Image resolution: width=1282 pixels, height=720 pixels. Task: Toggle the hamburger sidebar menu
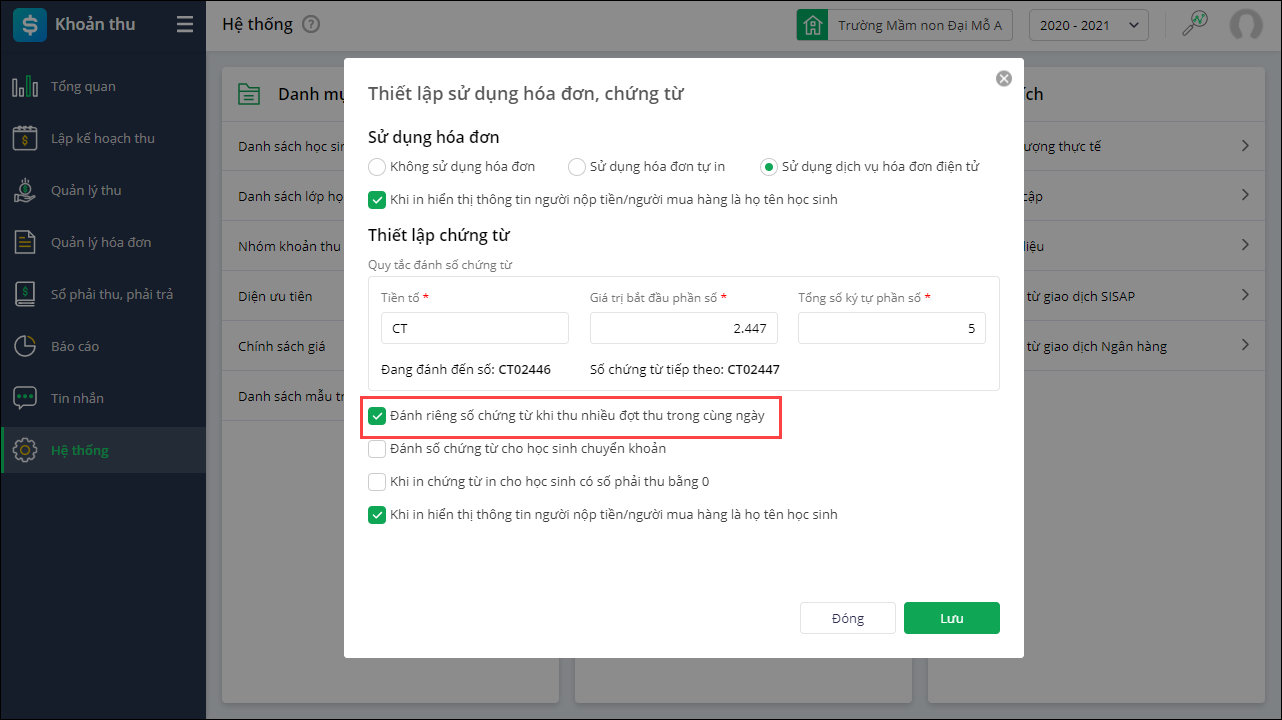click(185, 25)
